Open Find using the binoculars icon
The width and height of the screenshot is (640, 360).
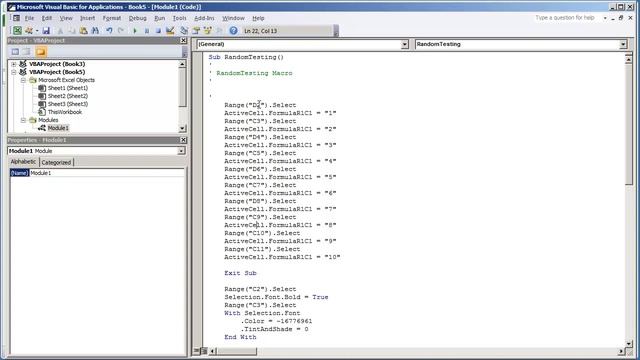(95, 31)
